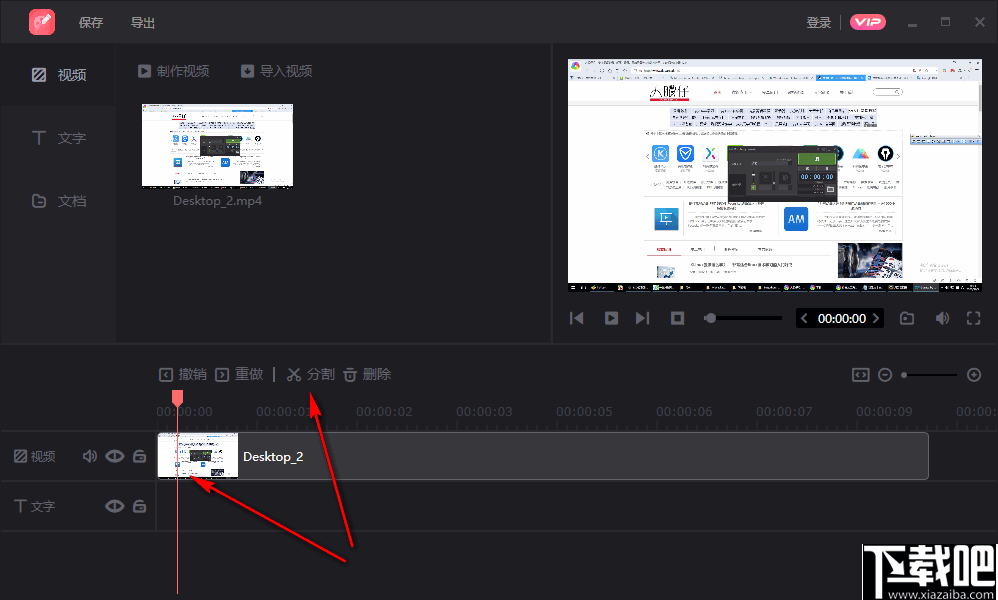This screenshot has width=998, height=600.
Task: Click the fit-timeline-to-window icon
Action: (861, 374)
